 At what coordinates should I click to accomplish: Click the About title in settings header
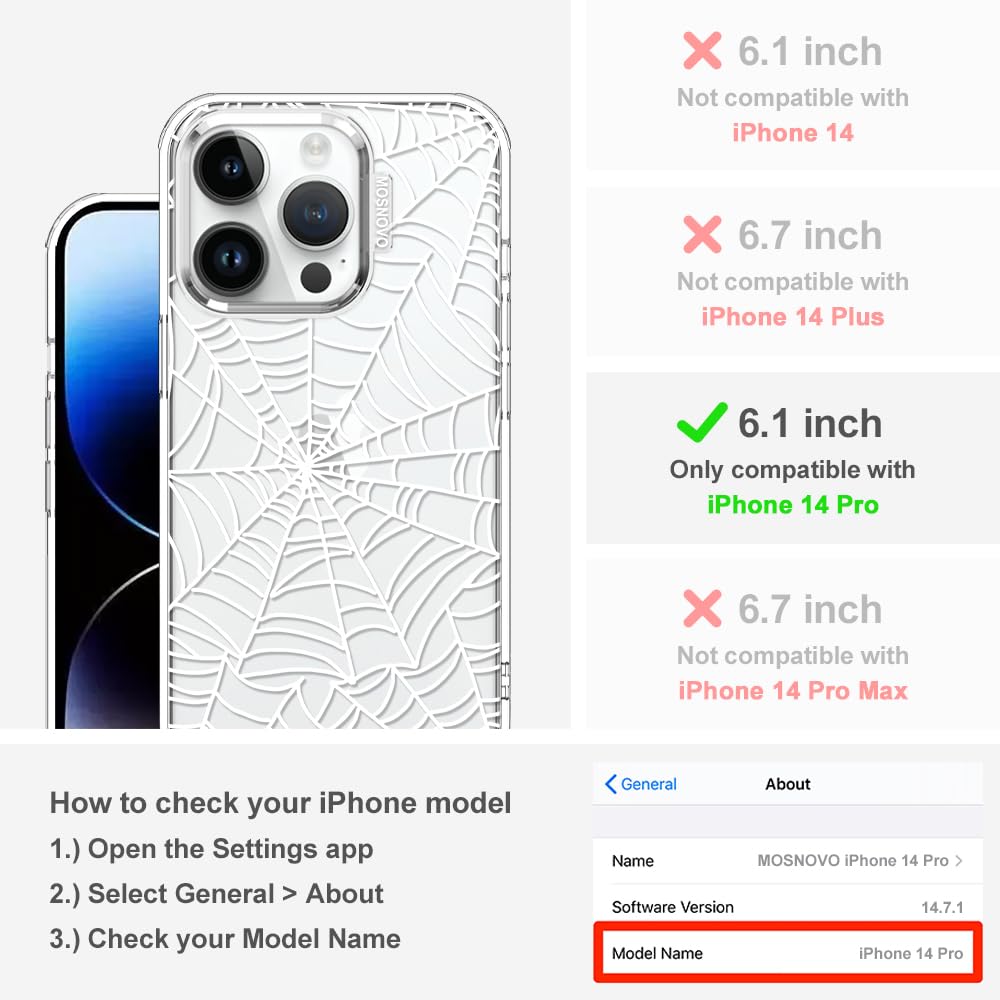(788, 784)
